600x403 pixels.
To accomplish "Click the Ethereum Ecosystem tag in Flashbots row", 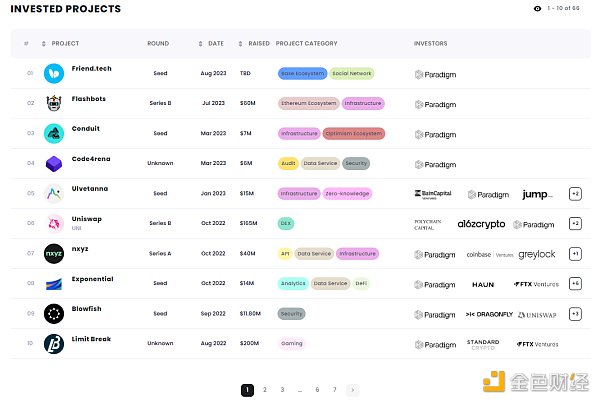I will click(308, 103).
